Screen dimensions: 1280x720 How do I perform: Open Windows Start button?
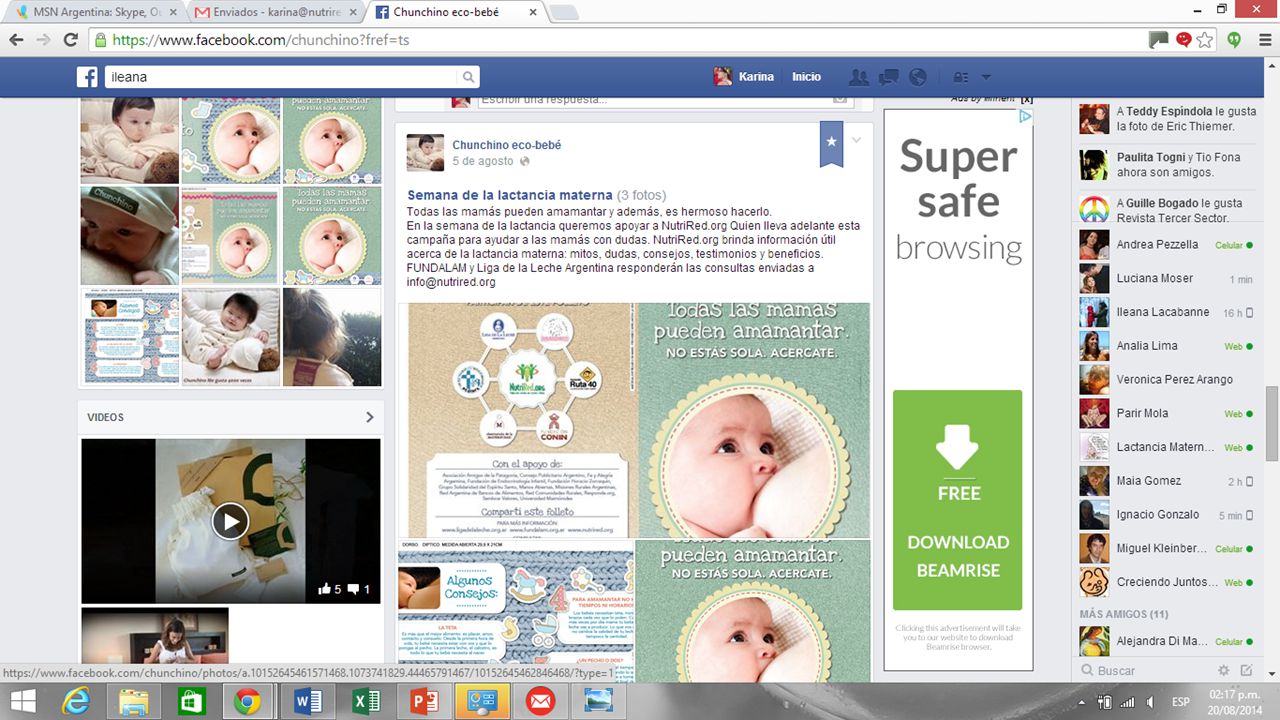coord(23,701)
